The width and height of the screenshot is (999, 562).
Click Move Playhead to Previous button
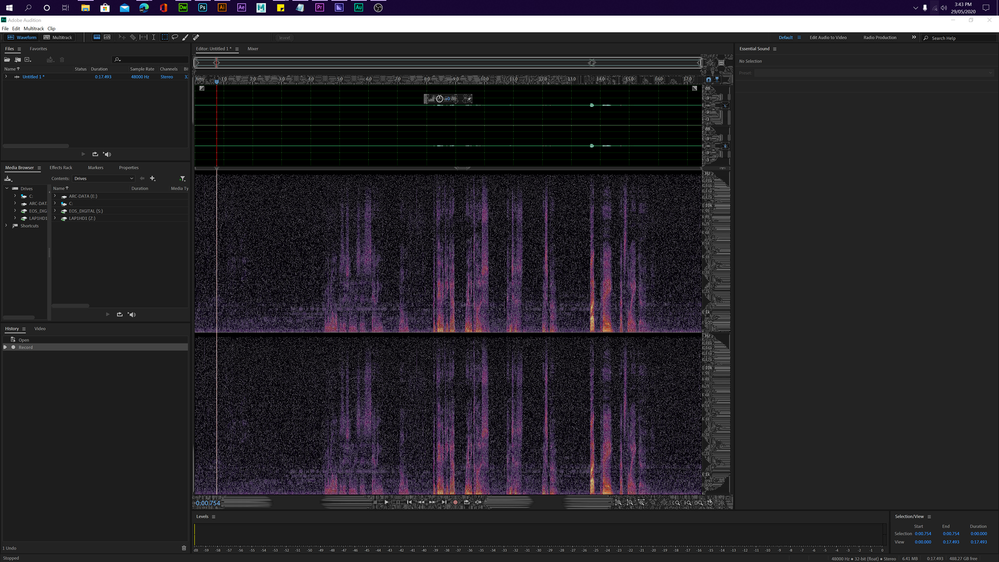(410, 502)
